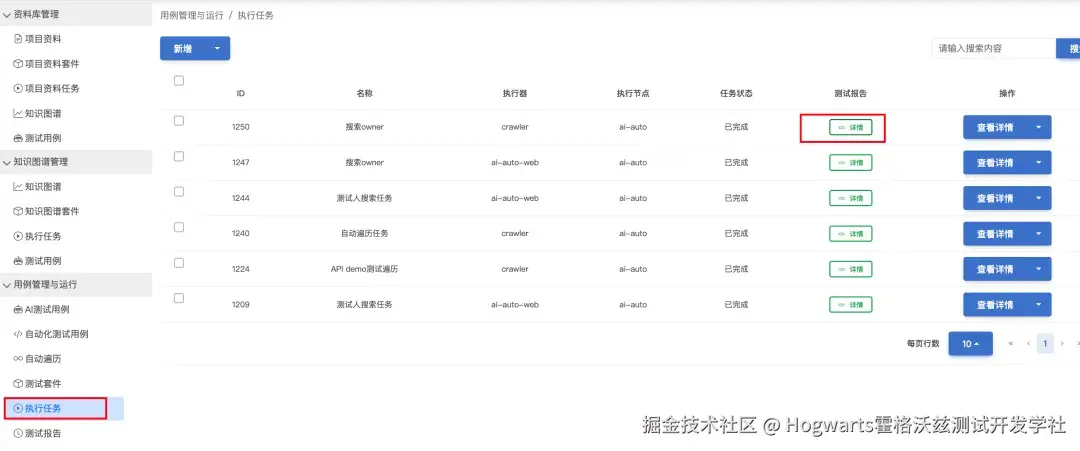Screen dimensions: 1080x451
Task: Click the name cell 自动遍历任务
Action: coord(364,233)
